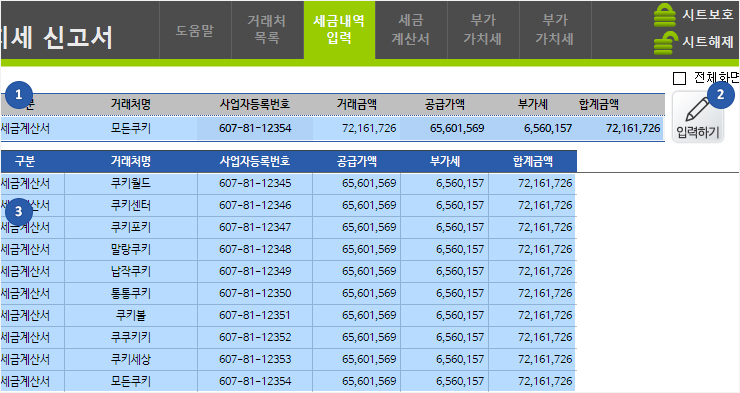Image resolution: width=740 pixels, height=393 pixels.
Task: Click 거래처명 input cell 모든쿠키 in top row
Action: coord(131,128)
